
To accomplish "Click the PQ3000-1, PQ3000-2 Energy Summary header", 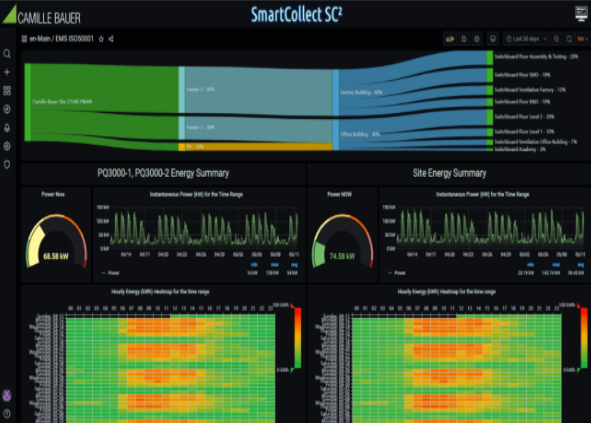I will coord(163,173).
